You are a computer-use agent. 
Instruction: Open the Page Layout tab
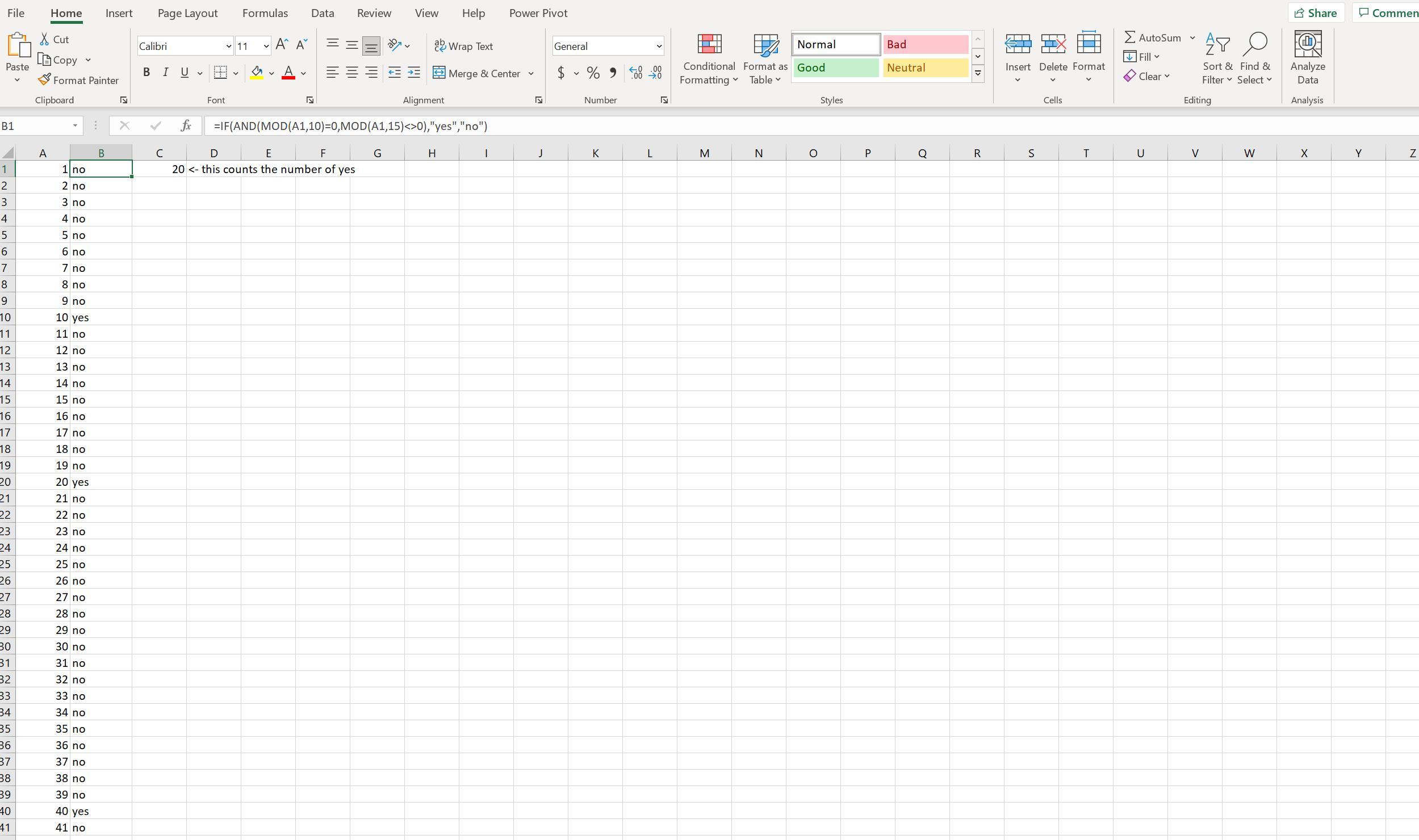[187, 13]
